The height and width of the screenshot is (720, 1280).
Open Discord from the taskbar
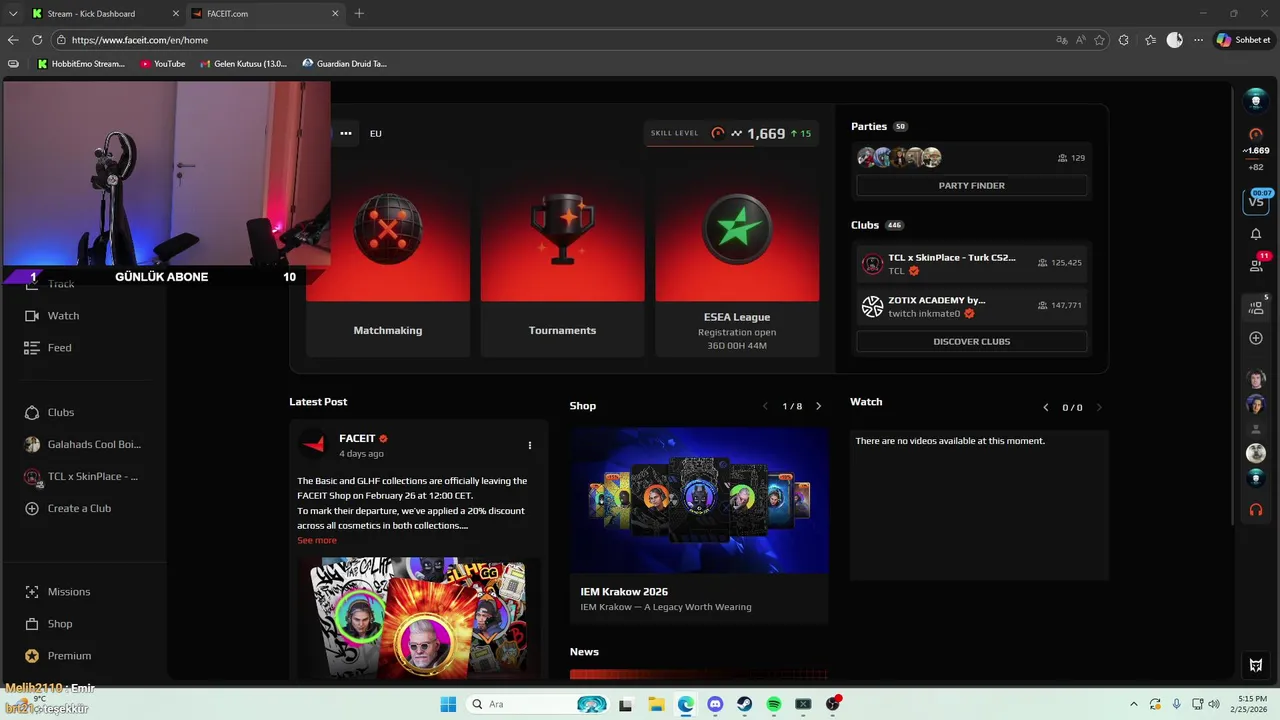point(715,704)
